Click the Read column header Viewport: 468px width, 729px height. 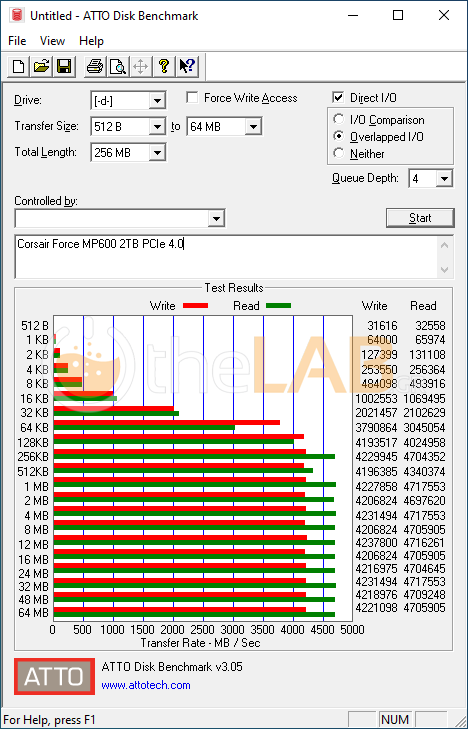[x=423, y=306]
